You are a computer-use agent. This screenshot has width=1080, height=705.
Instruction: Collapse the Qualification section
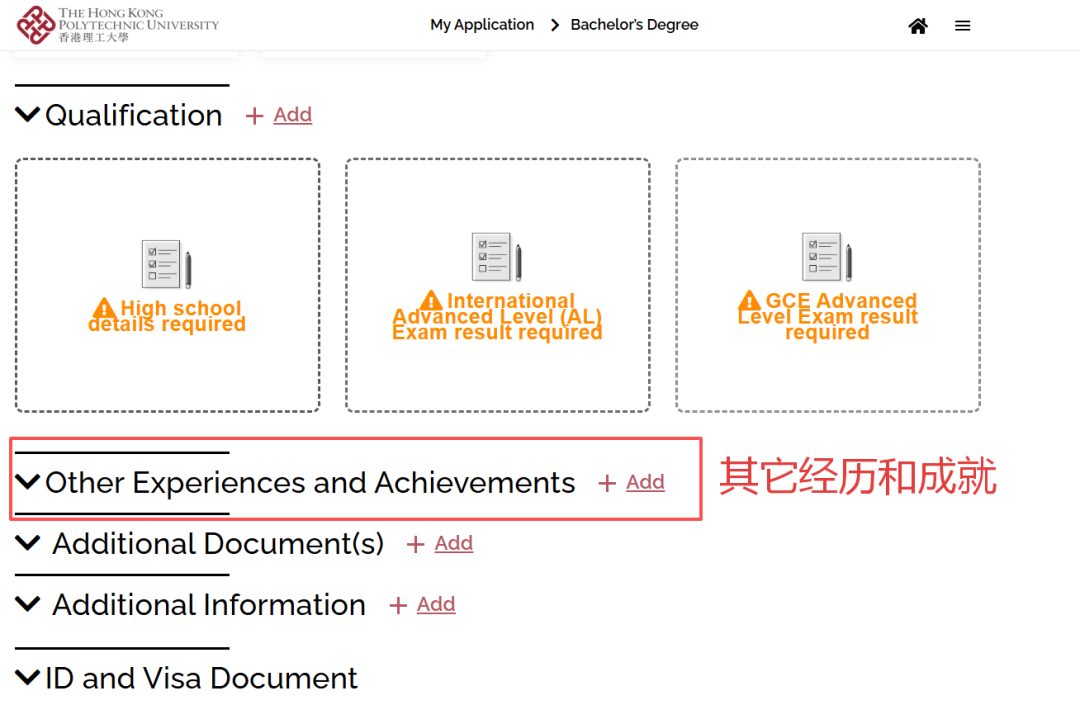point(27,113)
